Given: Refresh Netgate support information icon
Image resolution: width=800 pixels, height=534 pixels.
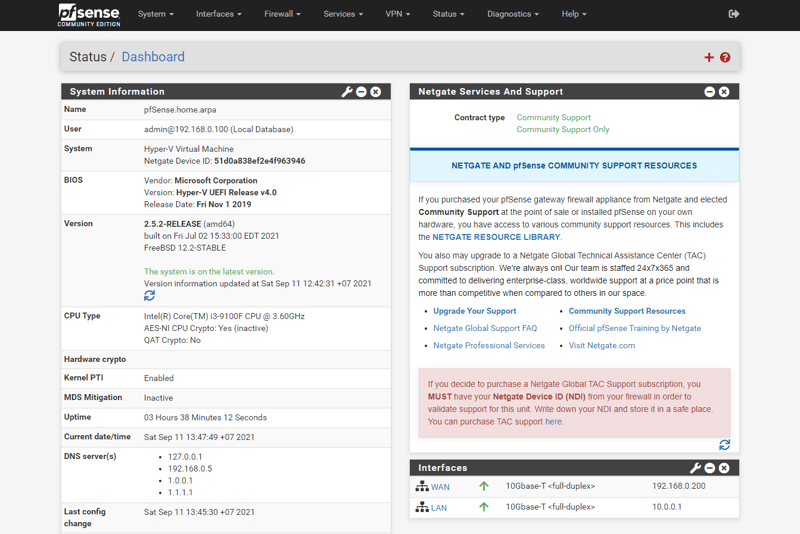Looking at the screenshot, I should tap(724, 444).
